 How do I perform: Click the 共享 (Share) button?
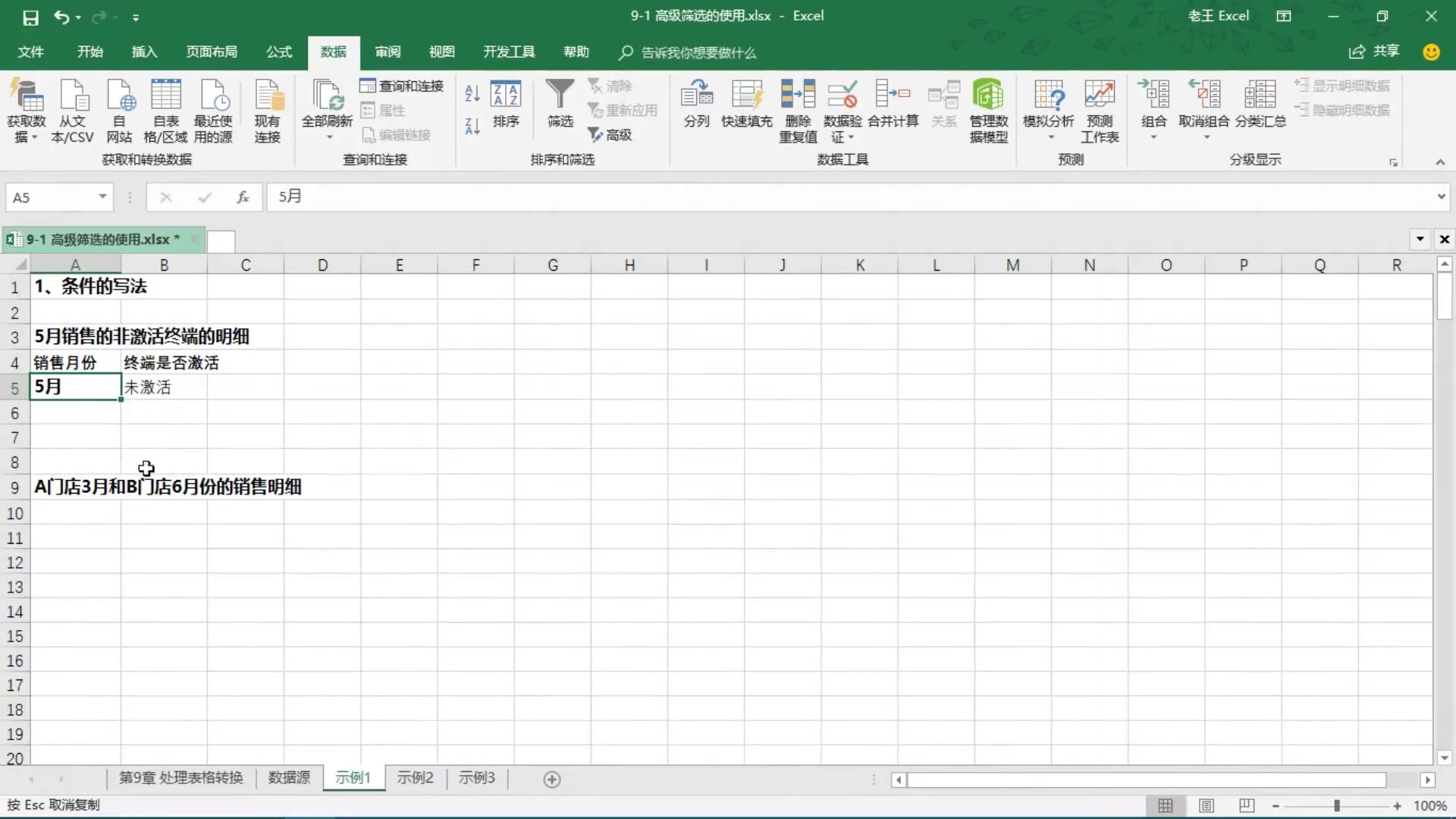click(1374, 52)
